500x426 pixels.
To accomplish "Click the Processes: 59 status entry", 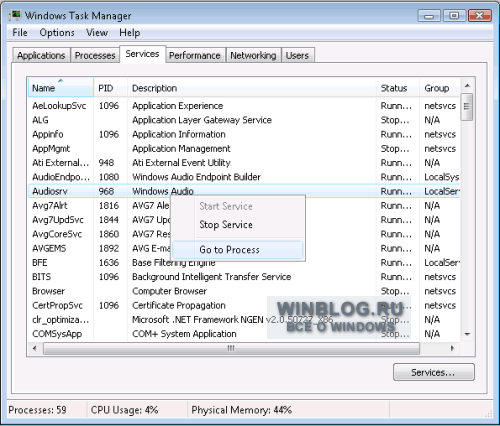I will pos(37,410).
